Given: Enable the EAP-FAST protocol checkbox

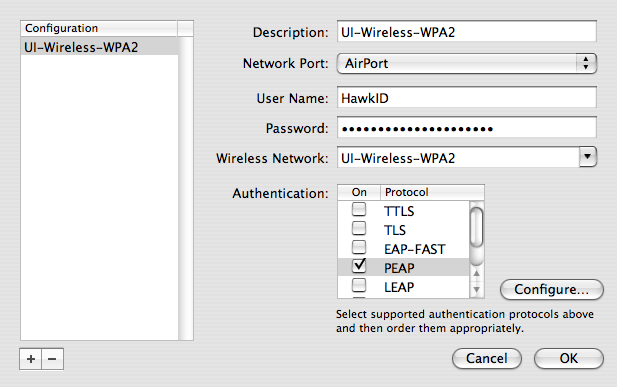Looking at the screenshot, I should (359, 248).
